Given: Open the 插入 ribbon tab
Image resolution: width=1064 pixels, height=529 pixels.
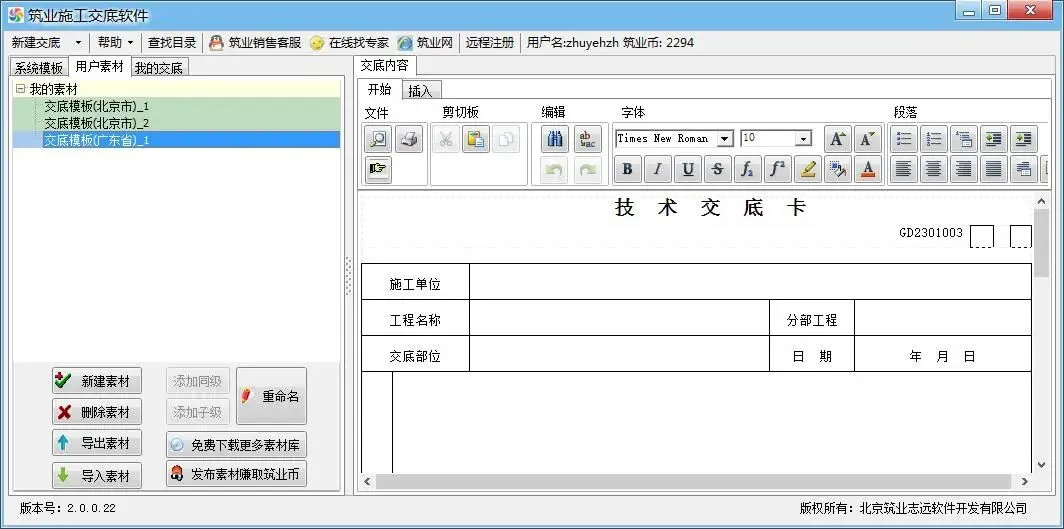Looking at the screenshot, I should click(x=421, y=91).
